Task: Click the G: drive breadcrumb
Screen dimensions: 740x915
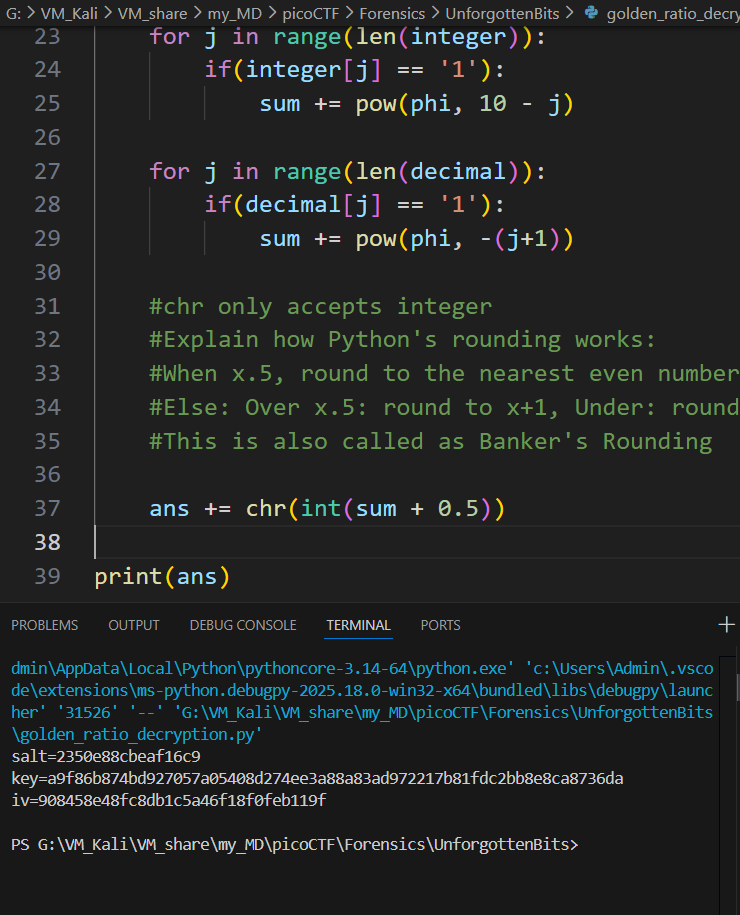Action: click(x=13, y=13)
